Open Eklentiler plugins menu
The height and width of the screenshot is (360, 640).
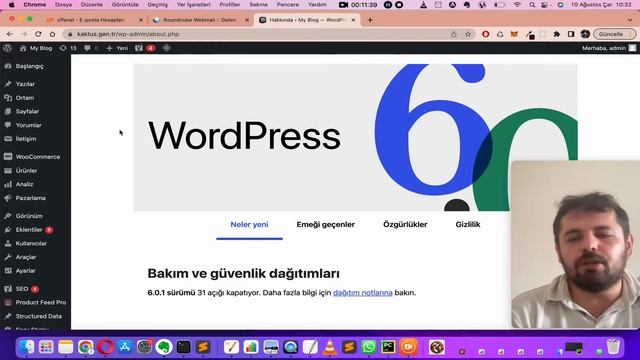[29, 230]
